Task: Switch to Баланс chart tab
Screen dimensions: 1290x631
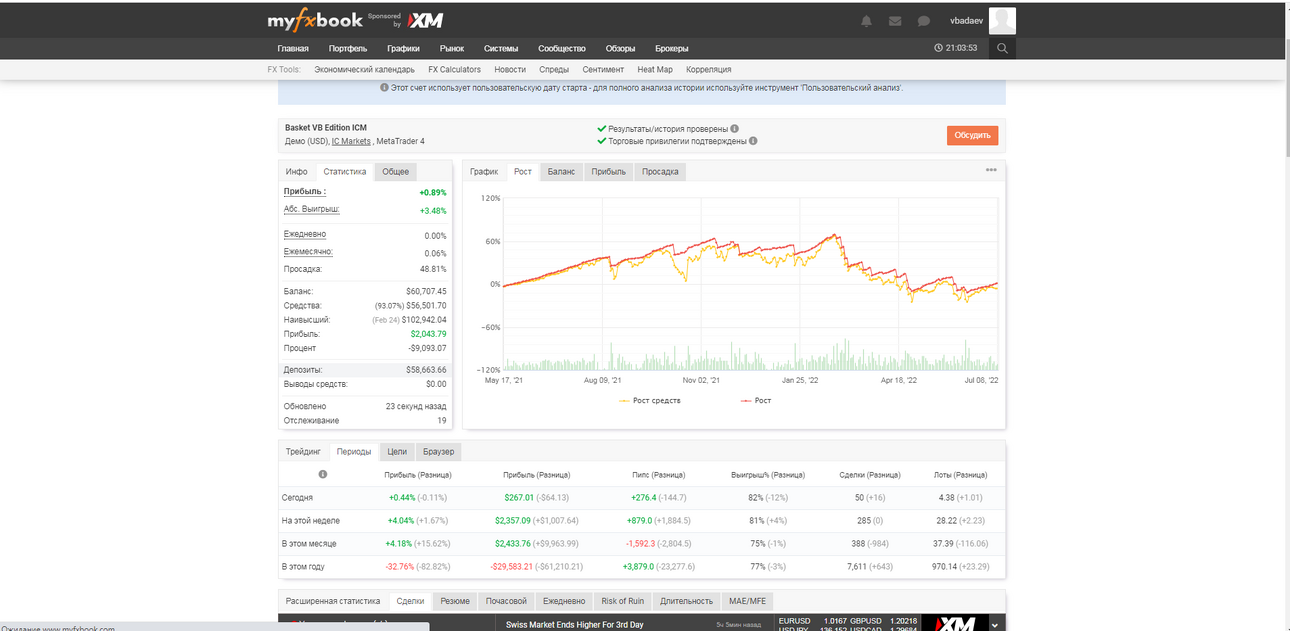Action: click(x=562, y=172)
